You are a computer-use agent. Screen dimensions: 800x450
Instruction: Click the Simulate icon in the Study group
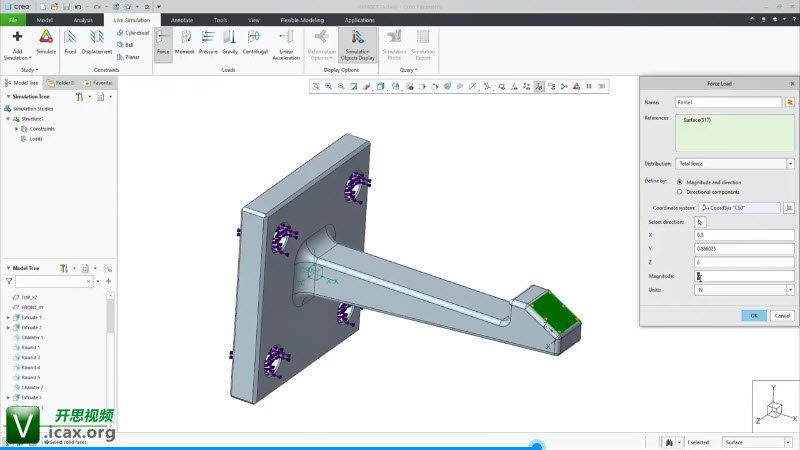pyautogui.click(x=46, y=40)
